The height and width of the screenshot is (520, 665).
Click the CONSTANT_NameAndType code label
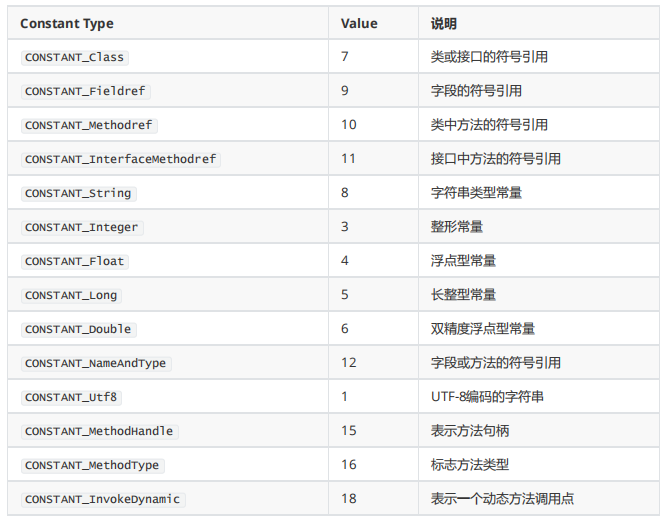pos(96,363)
